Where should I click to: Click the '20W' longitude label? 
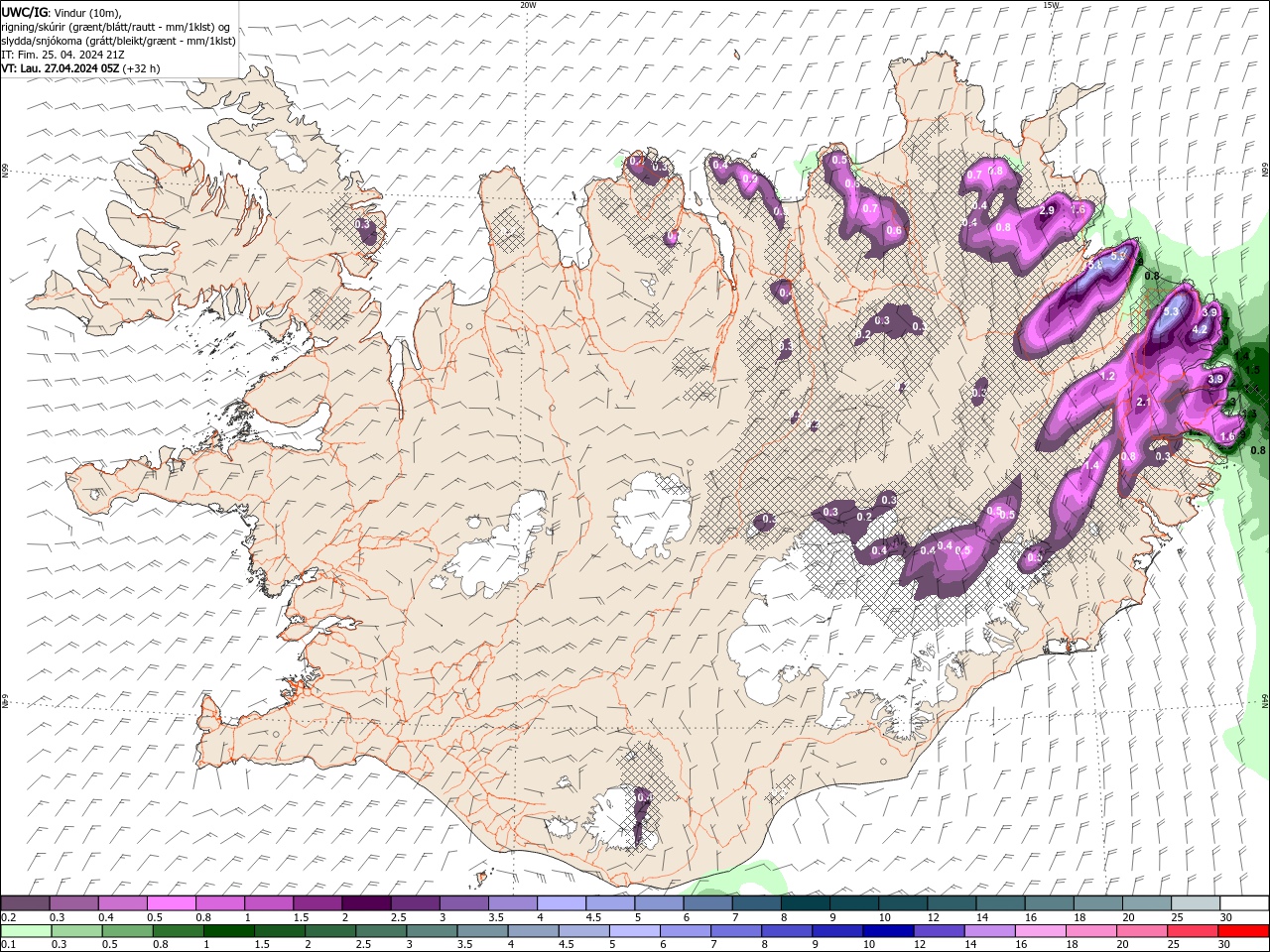pos(528,4)
